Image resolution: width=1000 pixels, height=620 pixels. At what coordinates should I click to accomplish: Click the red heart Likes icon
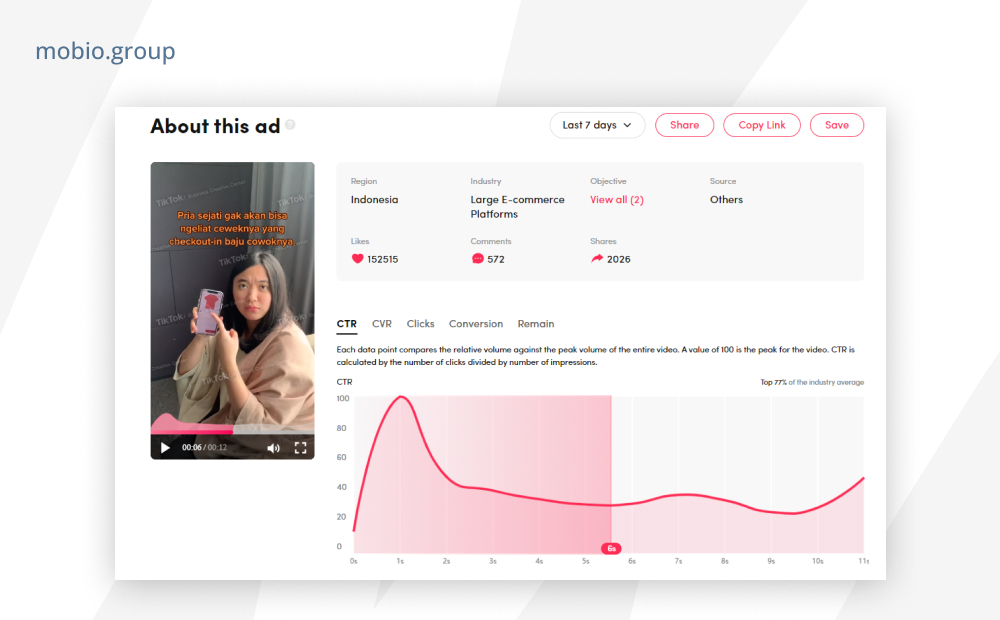pyautogui.click(x=357, y=259)
